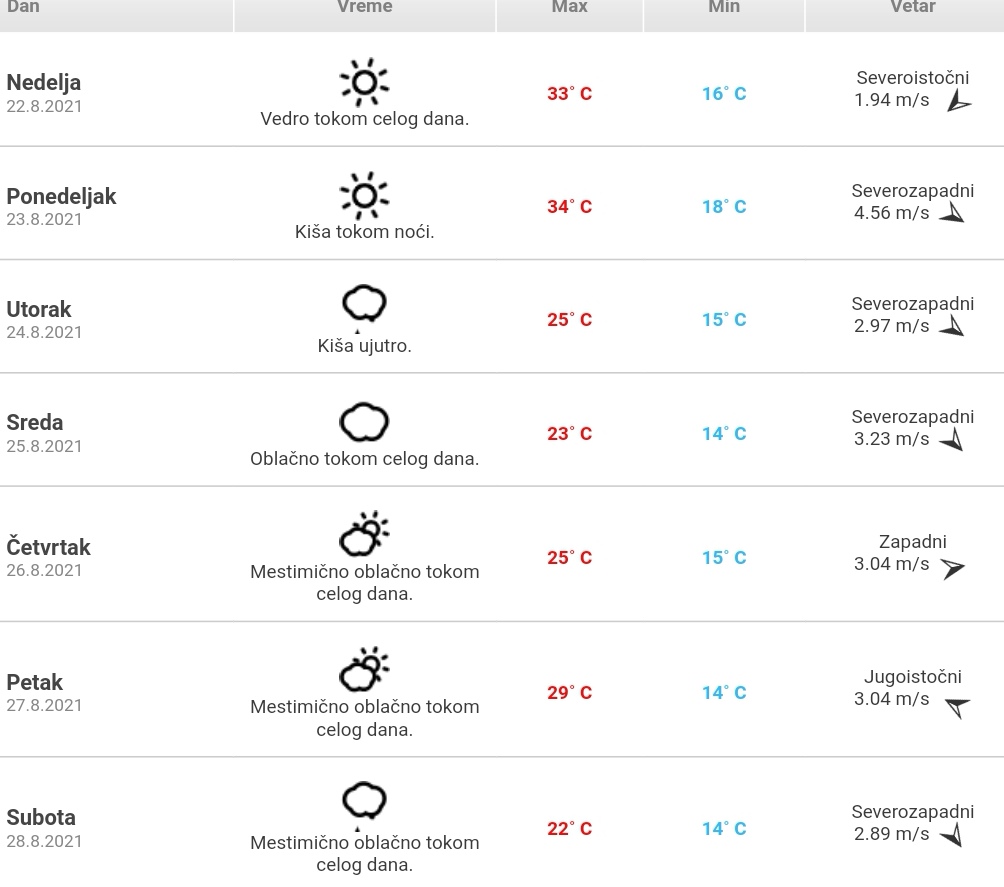The image size is (1004, 887).
Task: Select the Nedelja 22.8.2021 day label
Action: point(44,93)
